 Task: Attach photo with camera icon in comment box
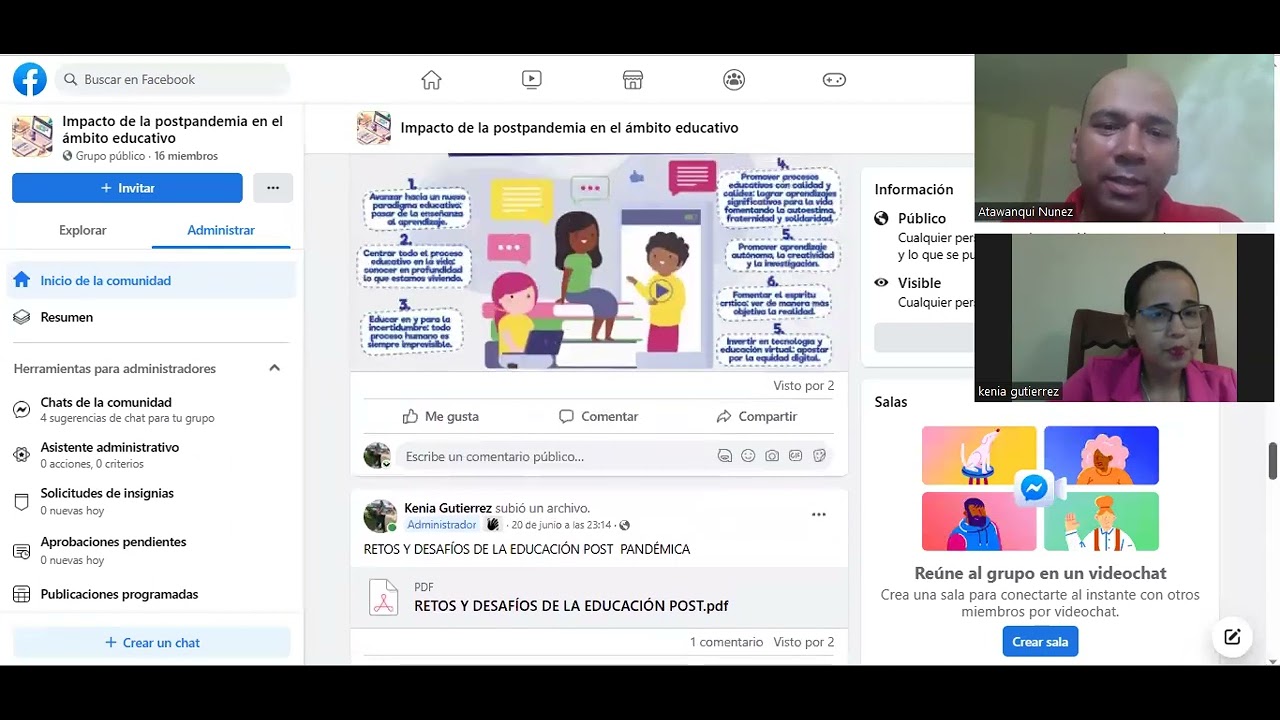[x=772, y=456]
